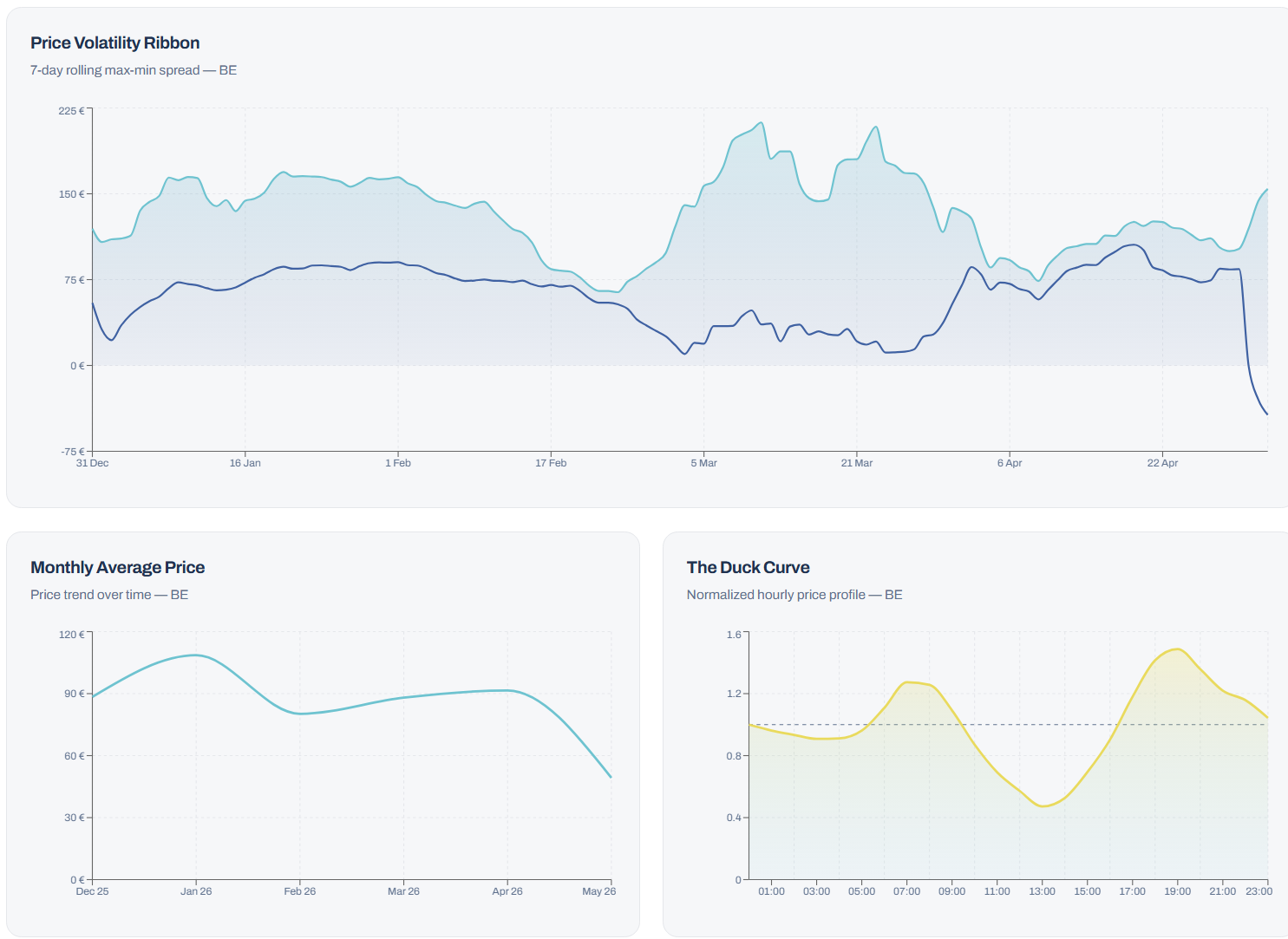This screenshot has width=1288, height=939.
Task: Click the 60 € monthly axis label
Action: (x=75, y=756)
